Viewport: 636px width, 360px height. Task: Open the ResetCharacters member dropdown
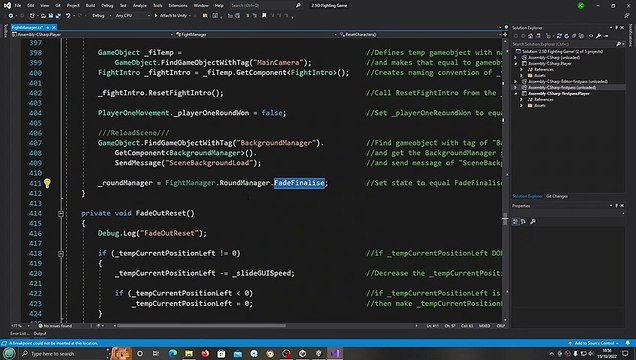click(x=420, y=34)
